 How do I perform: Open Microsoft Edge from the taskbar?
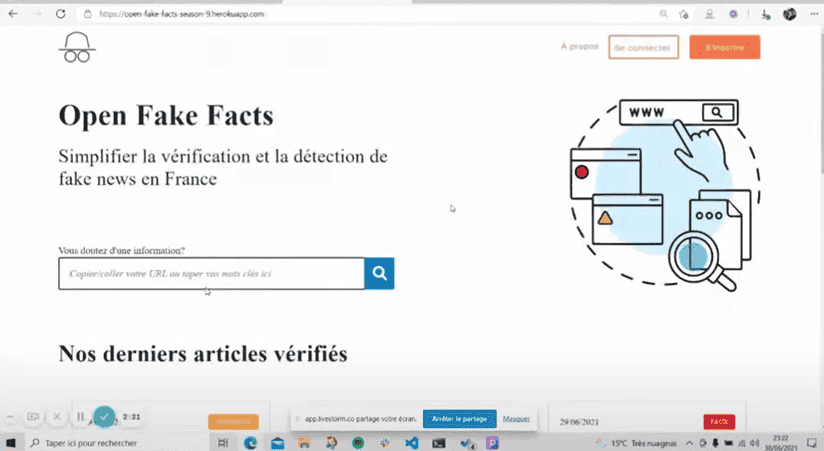click(251, 442)
